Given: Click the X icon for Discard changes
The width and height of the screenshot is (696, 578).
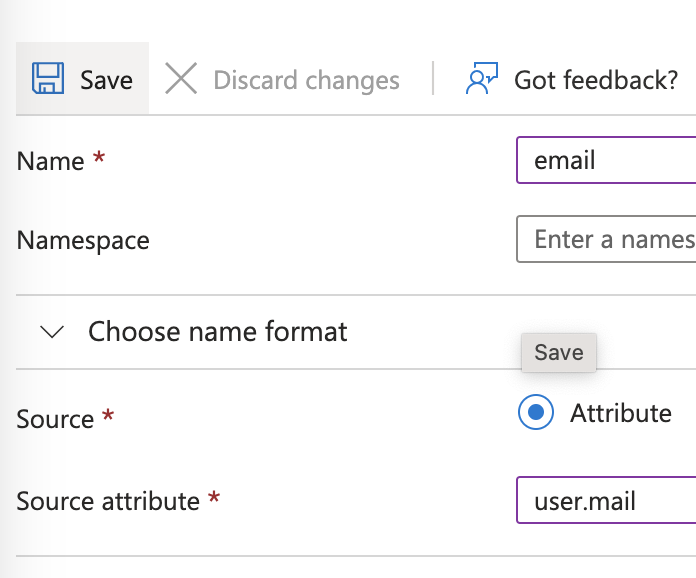Looking at the screenshot, I should [181, 78].
